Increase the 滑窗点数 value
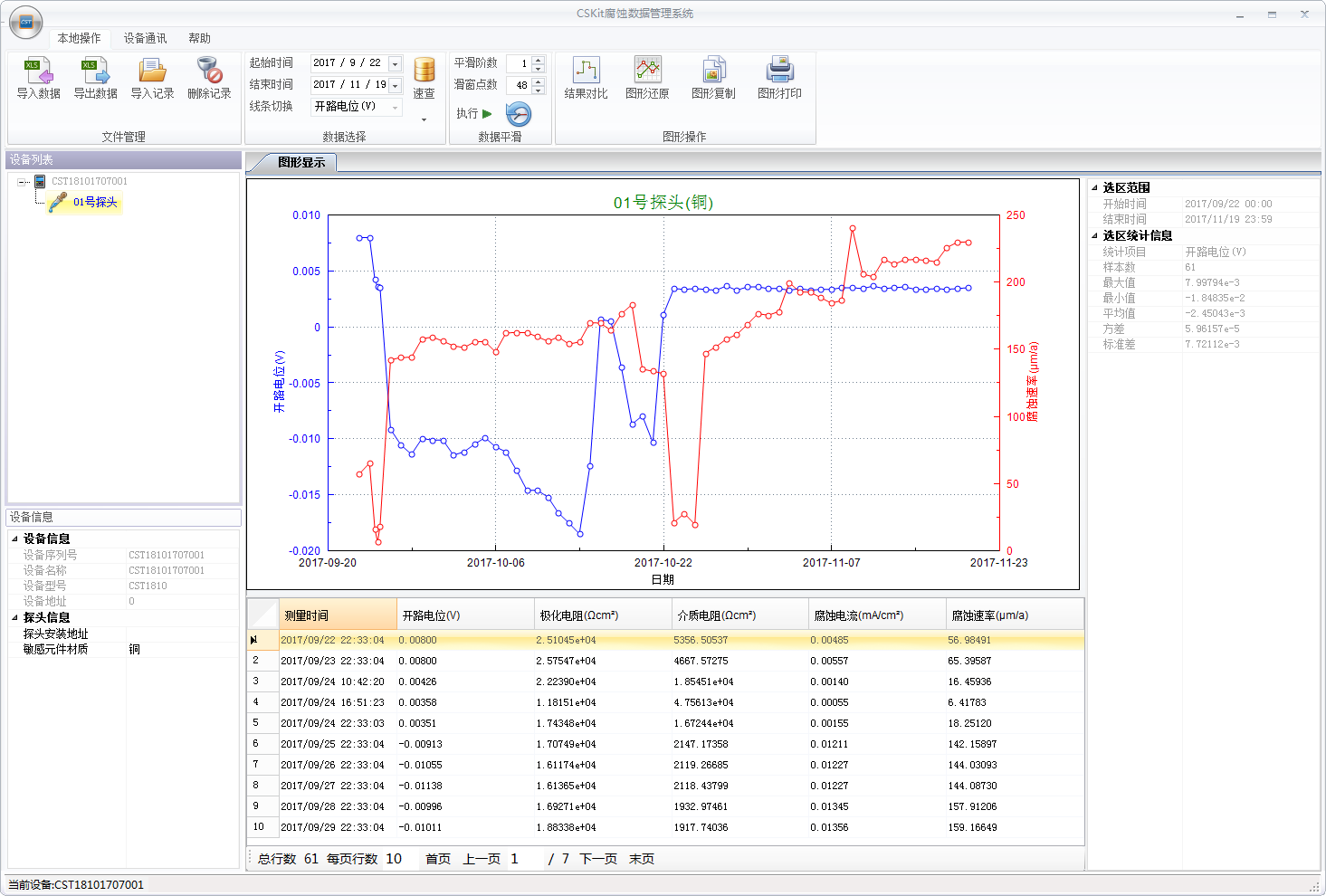This screenshot has width=1326, height=896. [x=539, y=81]
